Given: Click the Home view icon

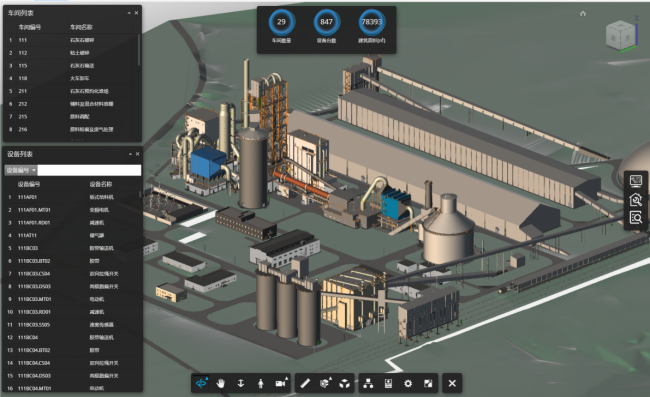Looking at the screenshot, I should pyautogui.click(x=583, y=14).
